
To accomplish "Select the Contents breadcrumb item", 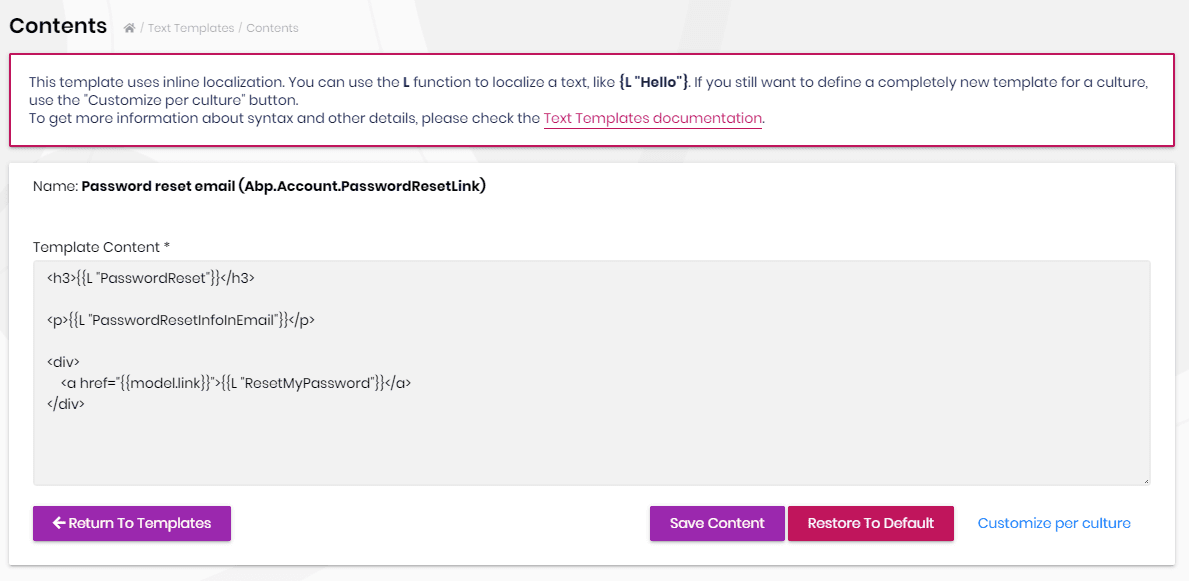I will 272,28.
